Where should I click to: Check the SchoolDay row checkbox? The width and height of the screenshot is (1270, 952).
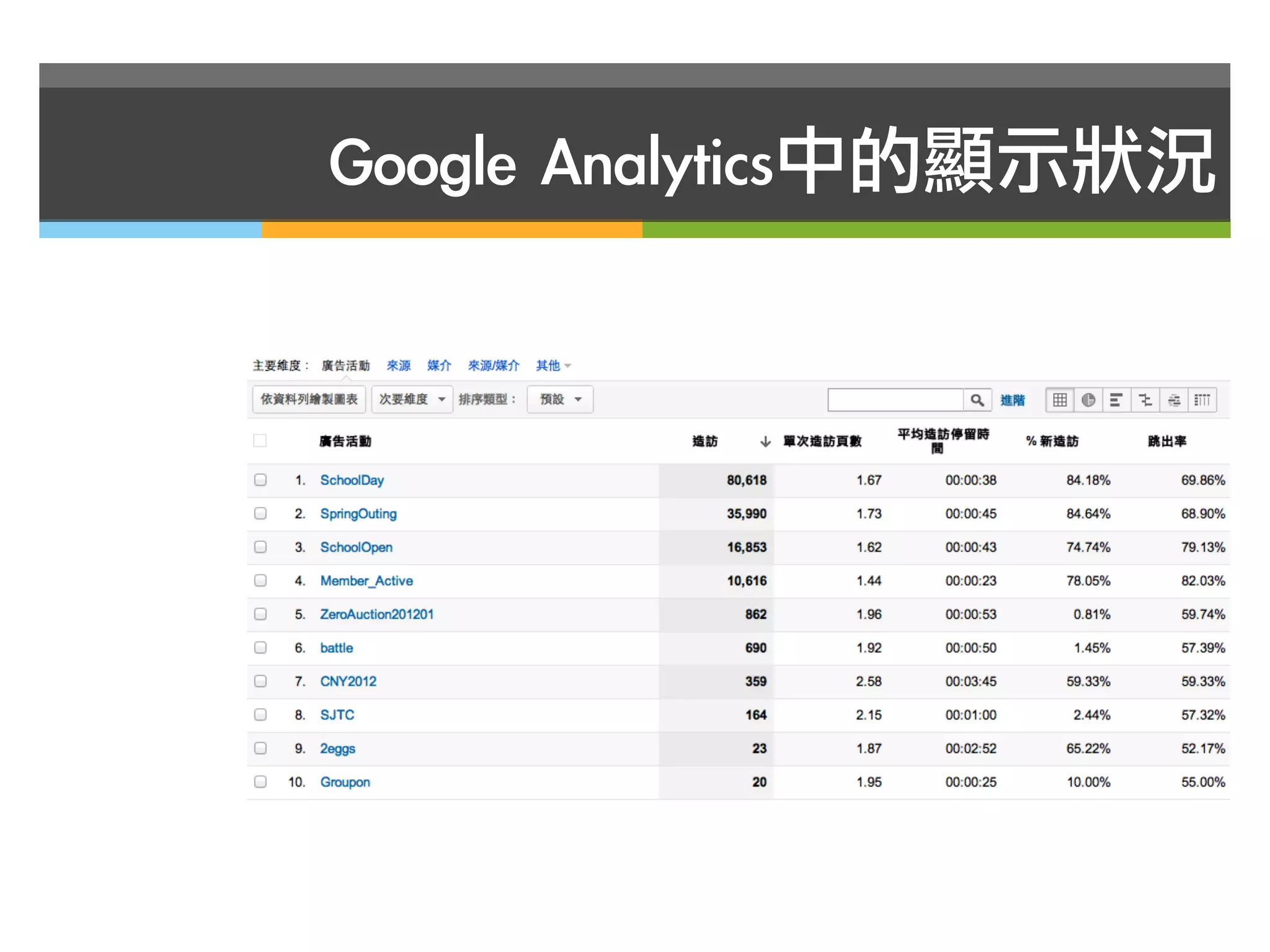[x=260, y=480]
